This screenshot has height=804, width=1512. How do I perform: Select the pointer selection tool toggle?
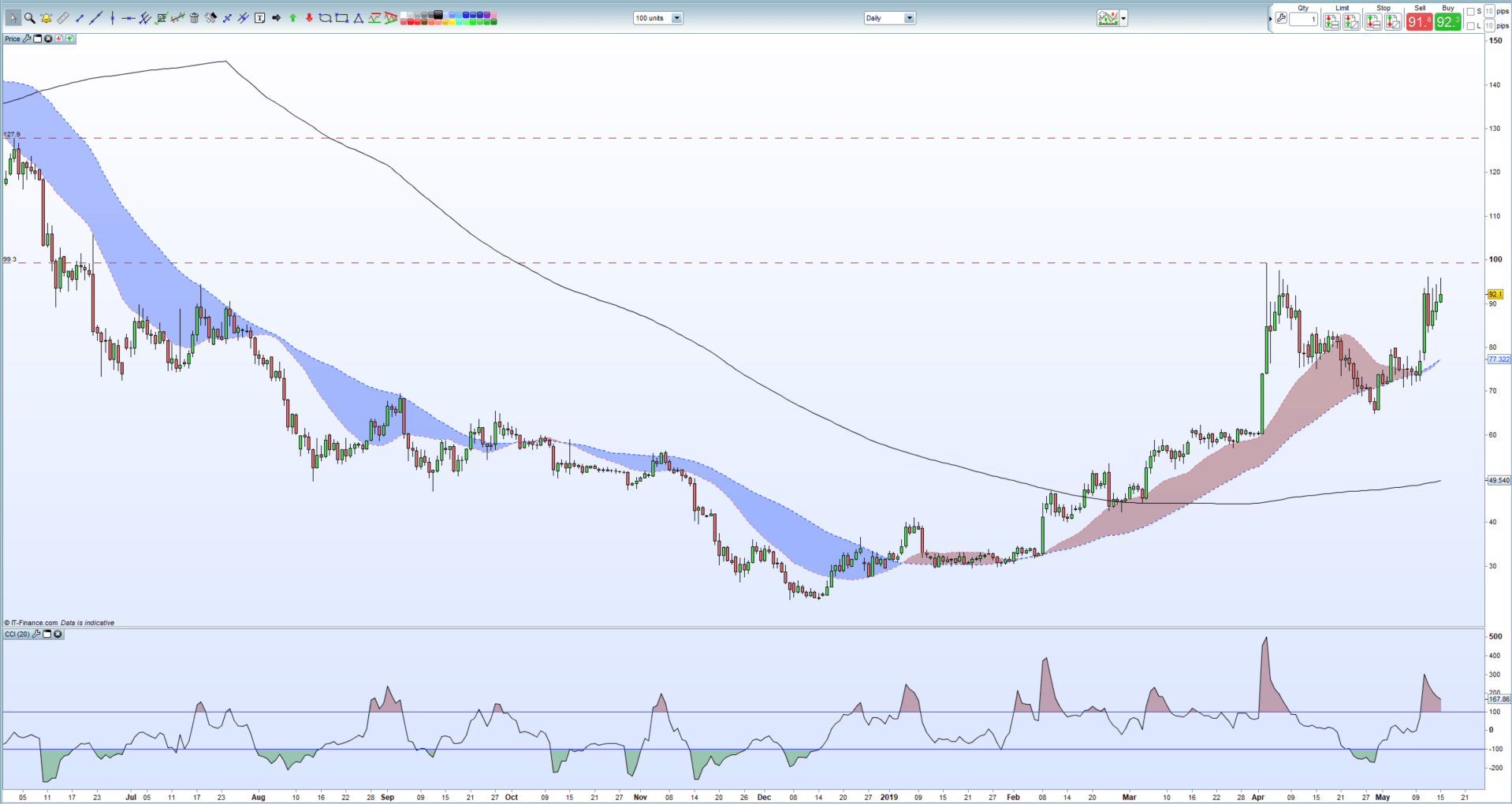click(13, 17)
